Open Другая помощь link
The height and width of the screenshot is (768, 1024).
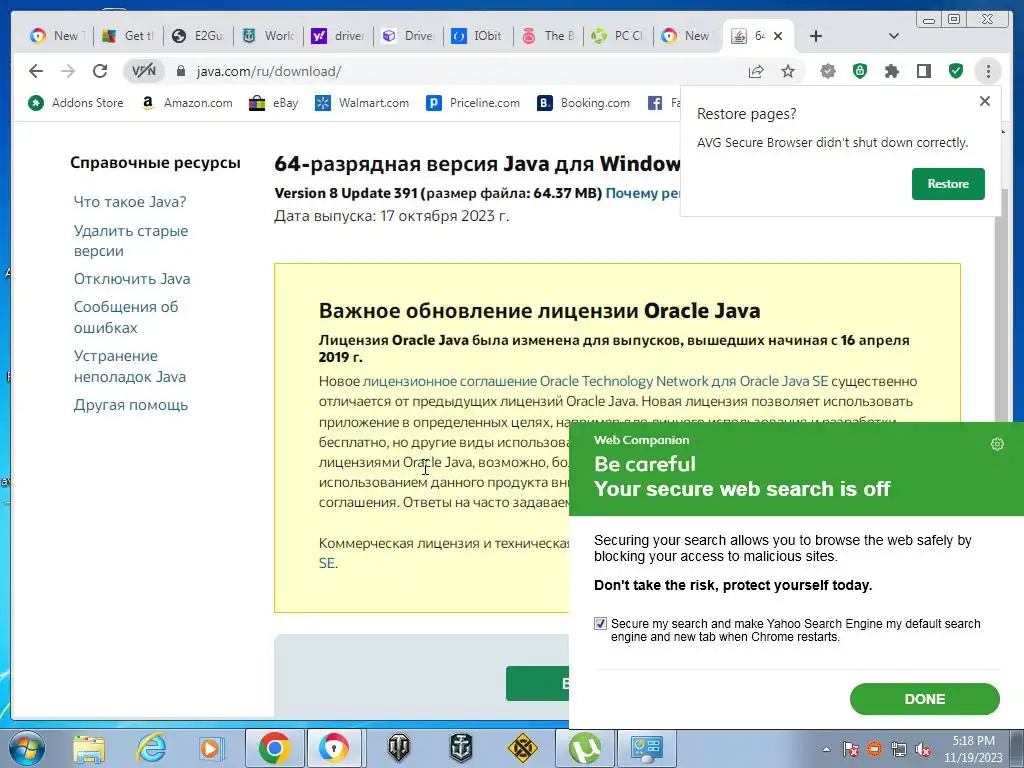click(131, 405)
